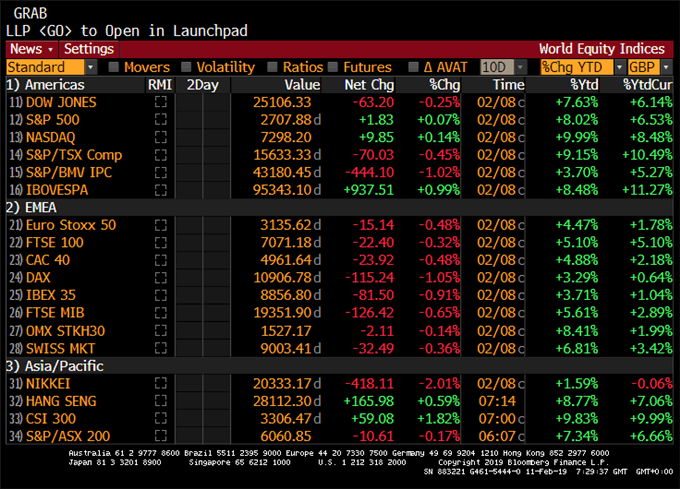Click the 2Day column header
The height and width of the screenshot is (489, 680).
tap(203, 85)
